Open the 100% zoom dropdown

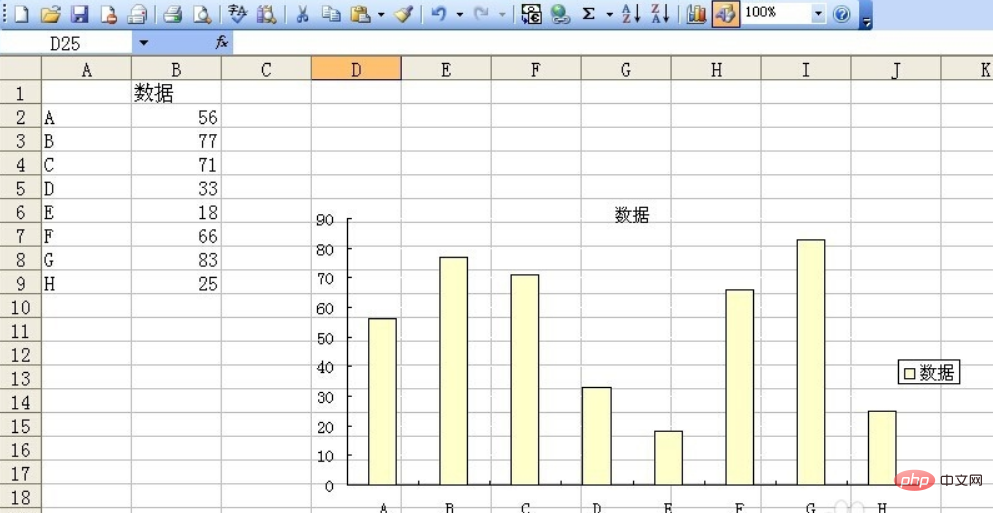(818, 13)
